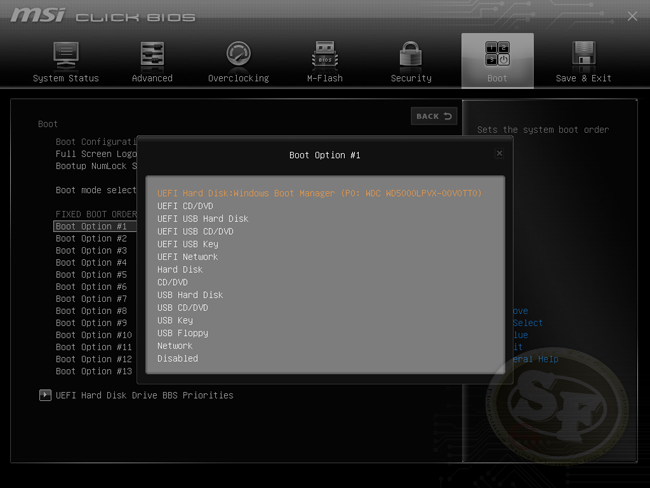Screen dimensions: 650x488
Task: Select UEFI USB CD/DVD option
Action: (195, 231)
